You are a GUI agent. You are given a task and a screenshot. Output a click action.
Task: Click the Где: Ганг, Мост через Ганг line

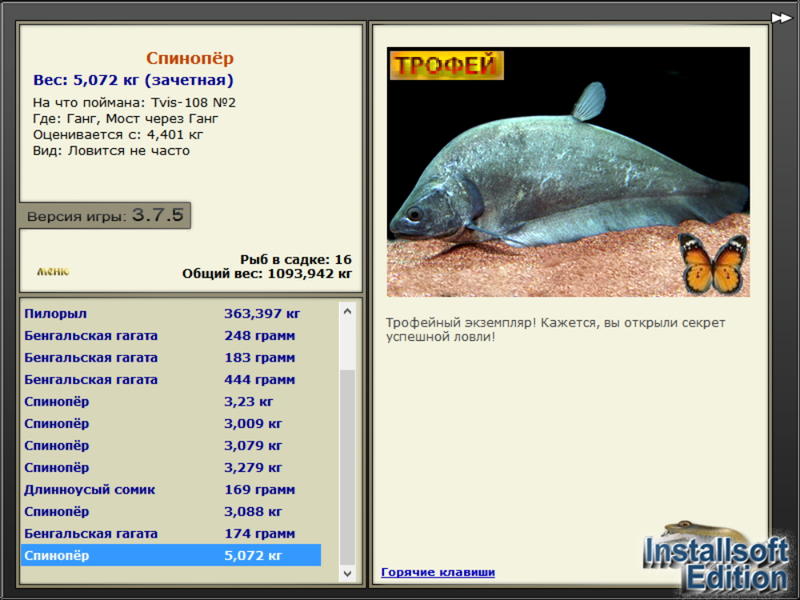coord(126,119)
